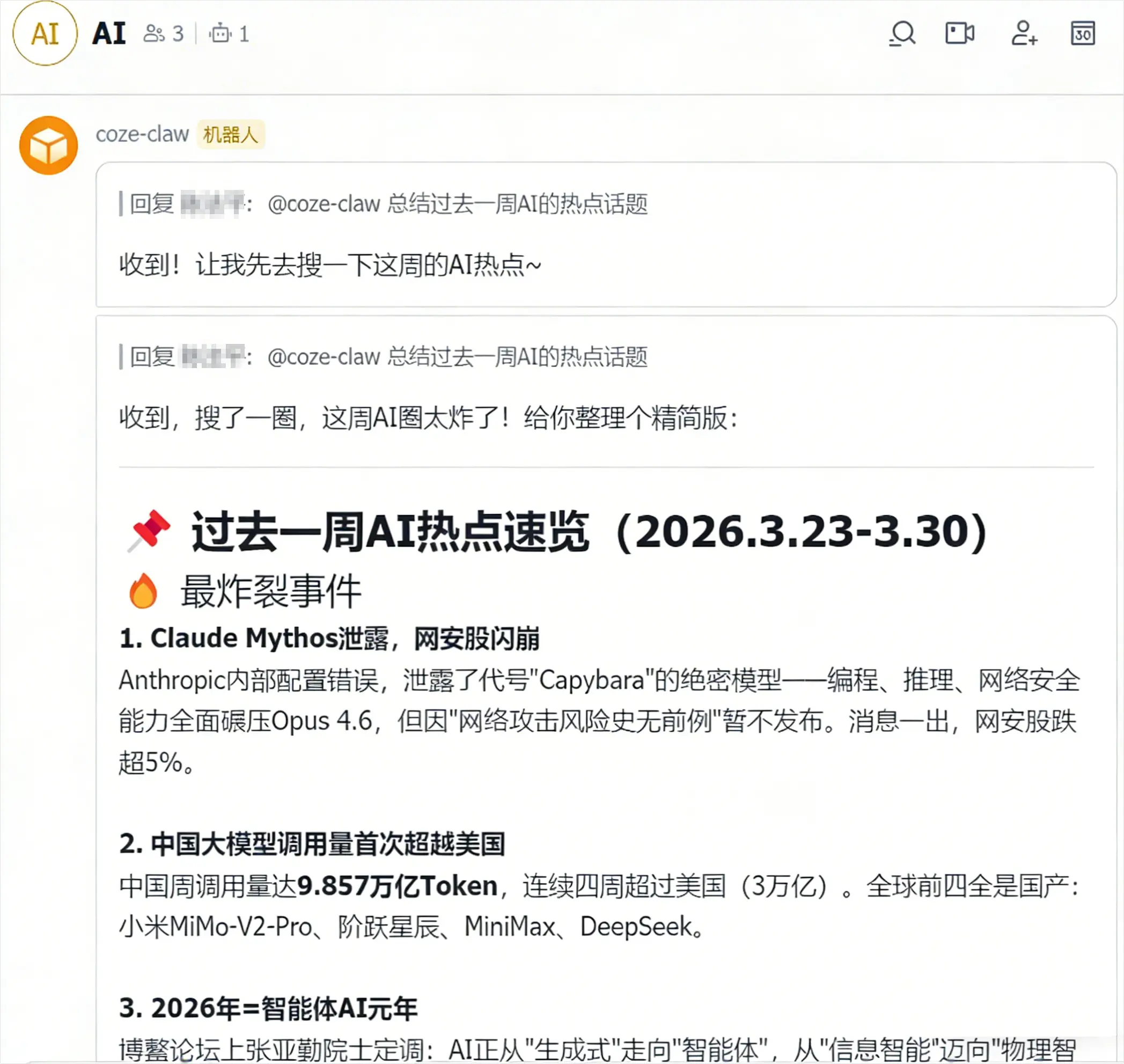This screenshot has width=1124, height=1064.
Task: Click the coze-claw sender name
Action: click(x=142, y=135)
